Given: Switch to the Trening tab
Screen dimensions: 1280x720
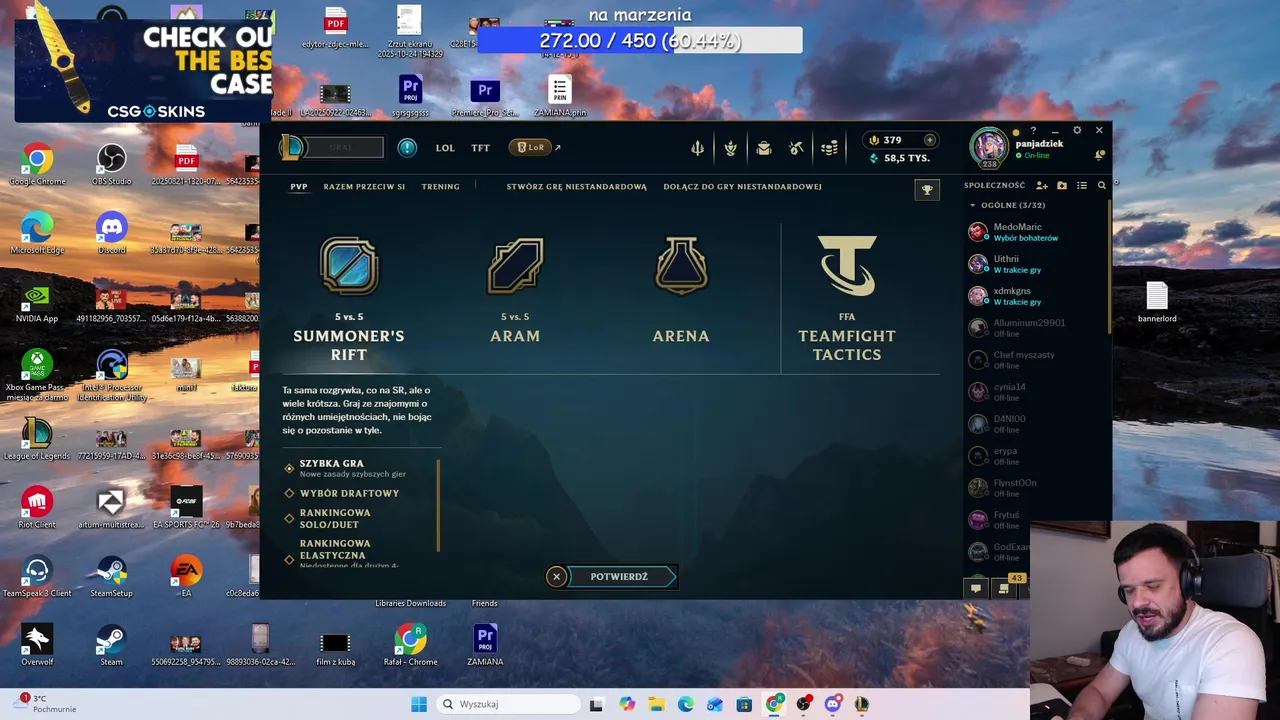Looking at the screenshot, I should (x=441, y=187).
